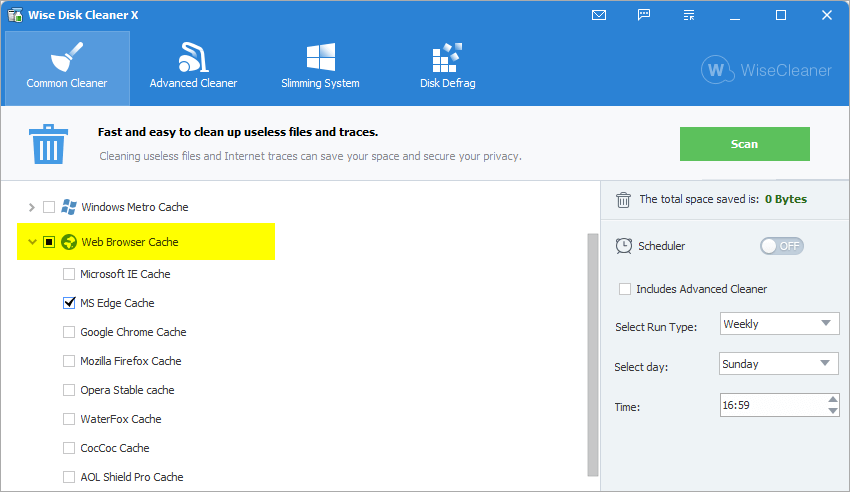Increase the time with up arrow

coord(833,400)
